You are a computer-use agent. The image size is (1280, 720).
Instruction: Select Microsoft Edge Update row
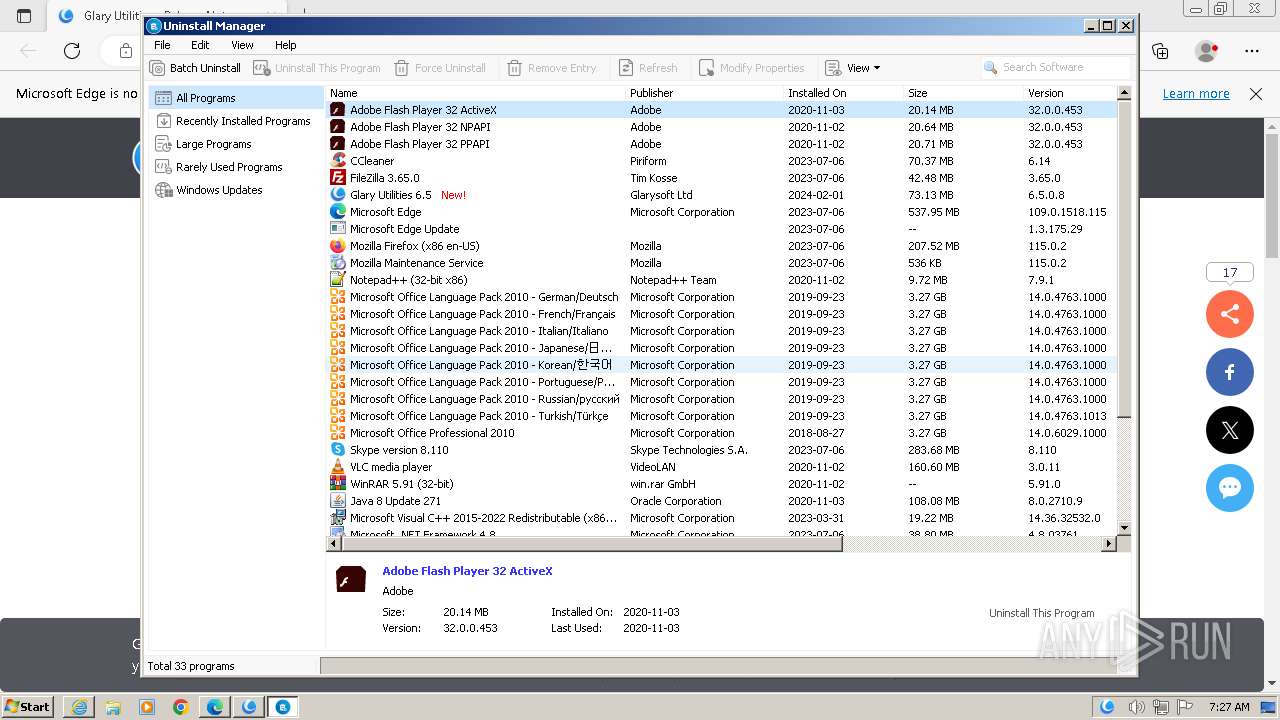click(722, 229)
